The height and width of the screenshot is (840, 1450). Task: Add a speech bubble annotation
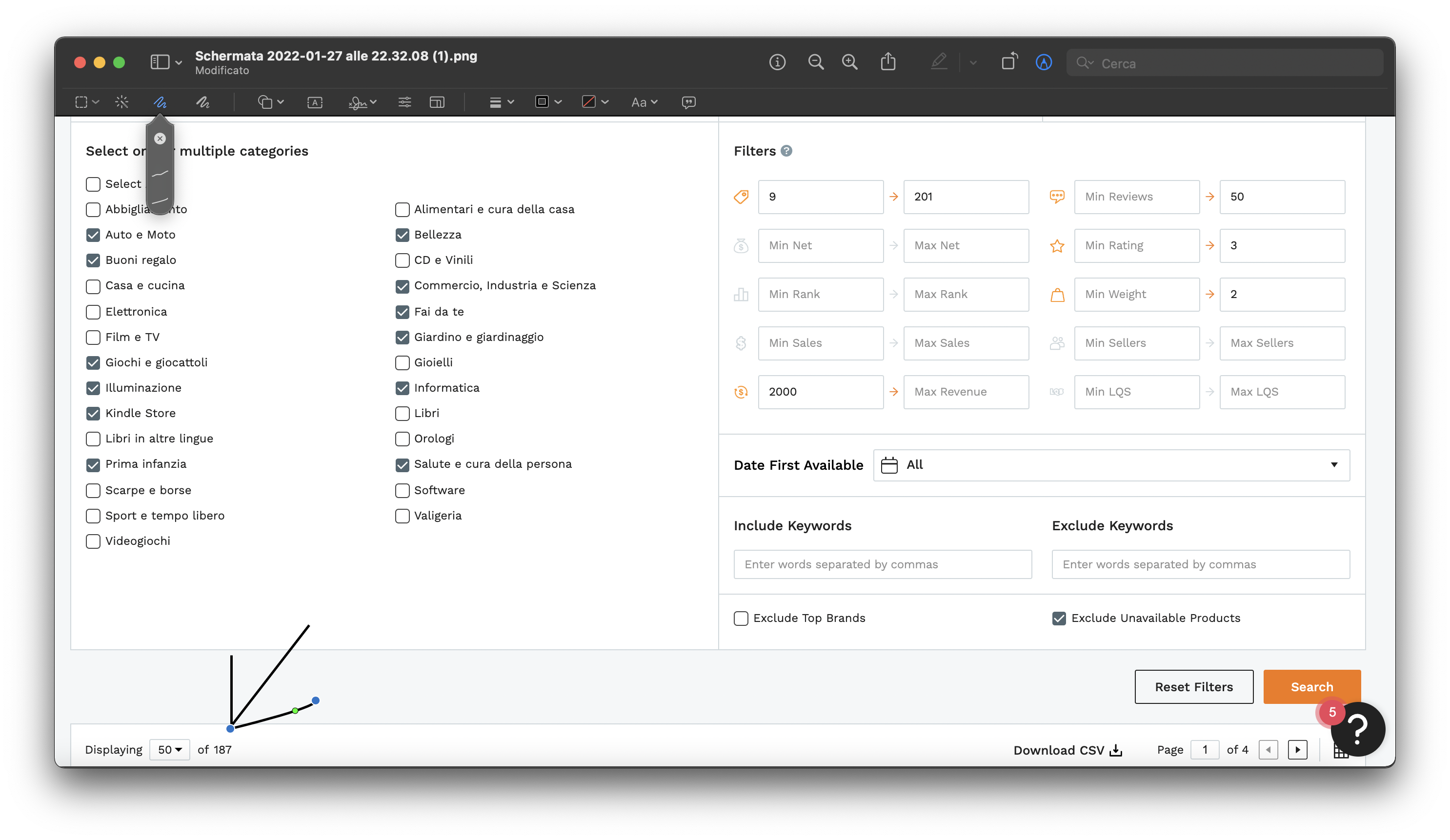[689, 102]
